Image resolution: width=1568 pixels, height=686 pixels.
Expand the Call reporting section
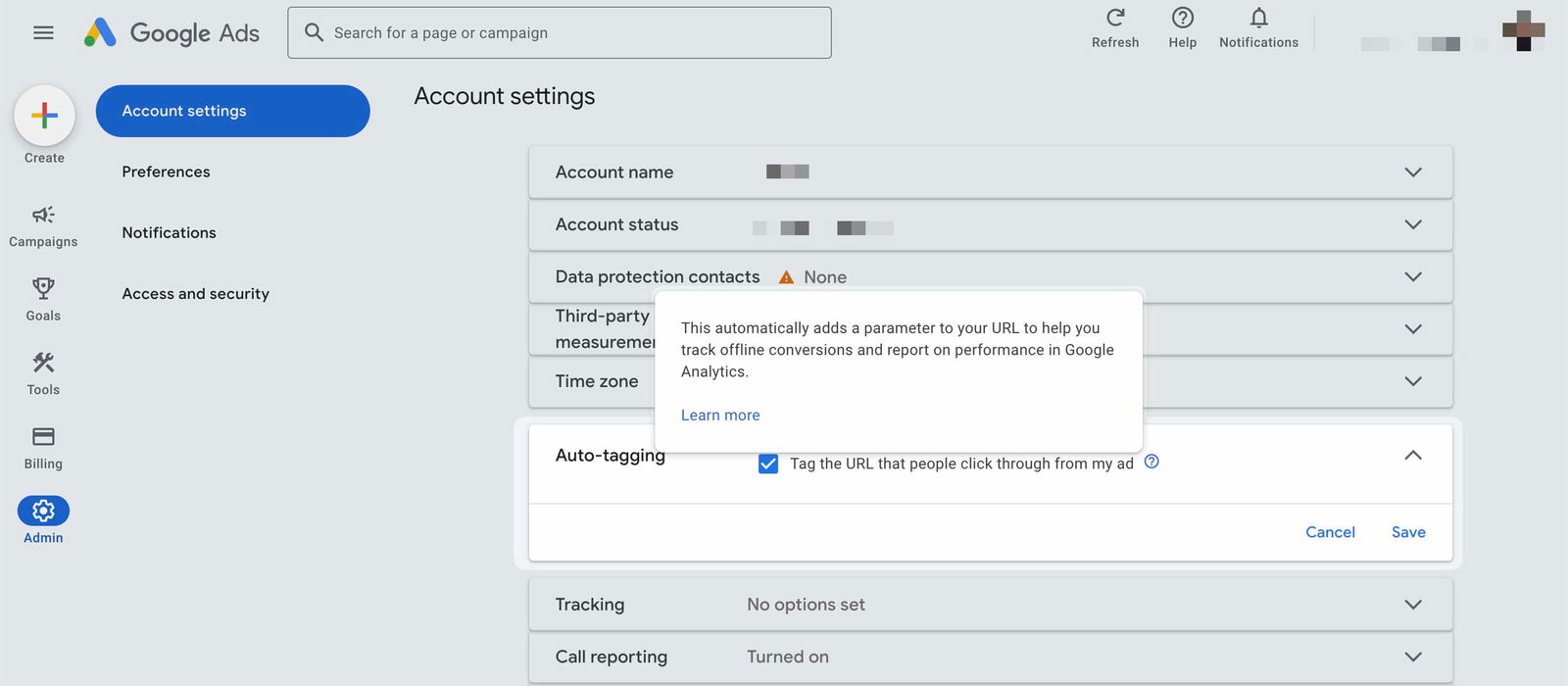[x=1412, y=657]
